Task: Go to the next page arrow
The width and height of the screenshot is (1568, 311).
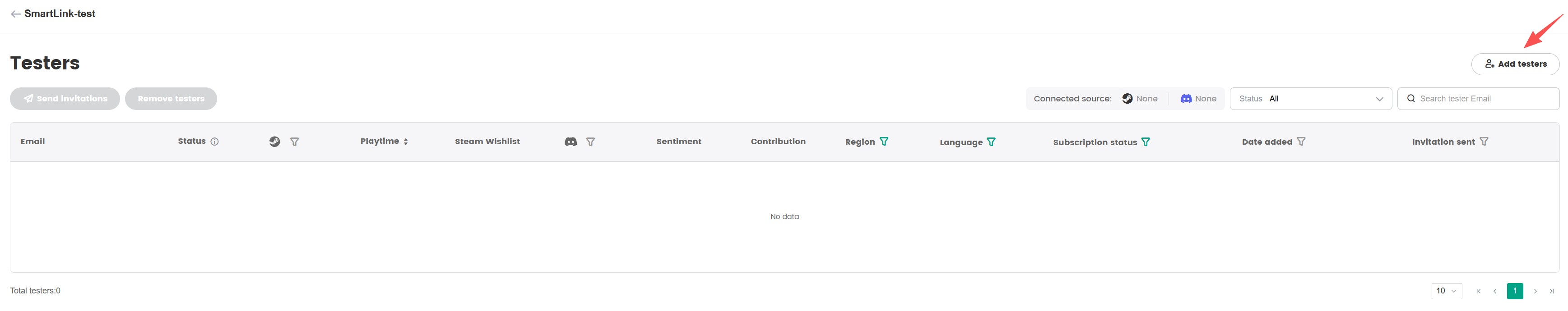Action: [1535, 291]
